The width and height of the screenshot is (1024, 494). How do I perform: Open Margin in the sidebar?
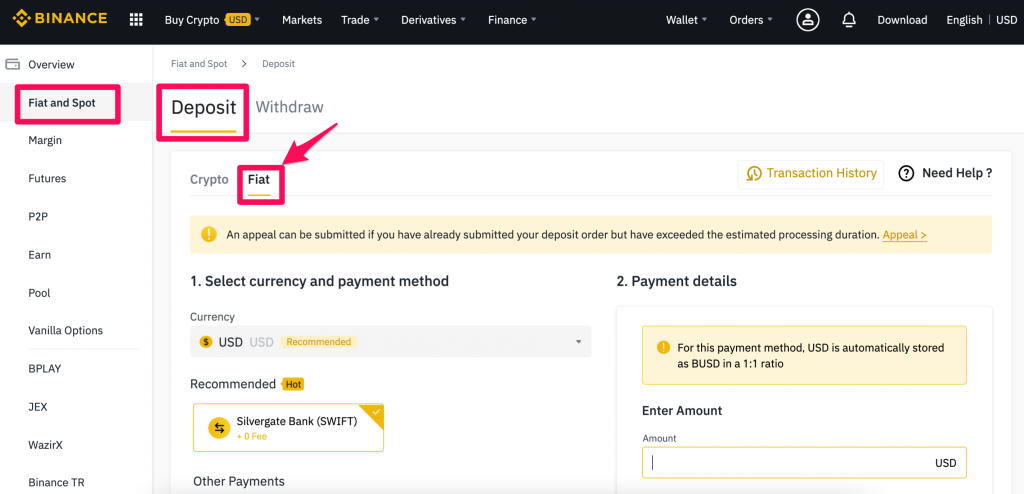(x=45, y=140)
